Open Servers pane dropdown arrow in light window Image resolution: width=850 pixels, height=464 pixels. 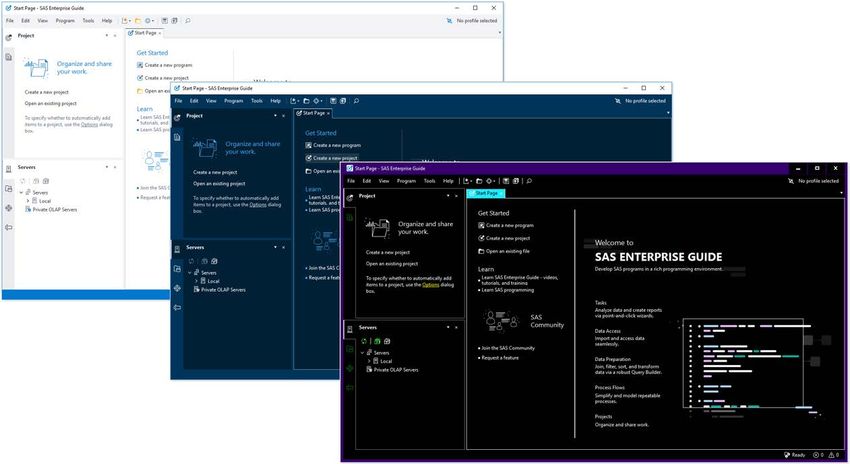[x=106, y=167]
